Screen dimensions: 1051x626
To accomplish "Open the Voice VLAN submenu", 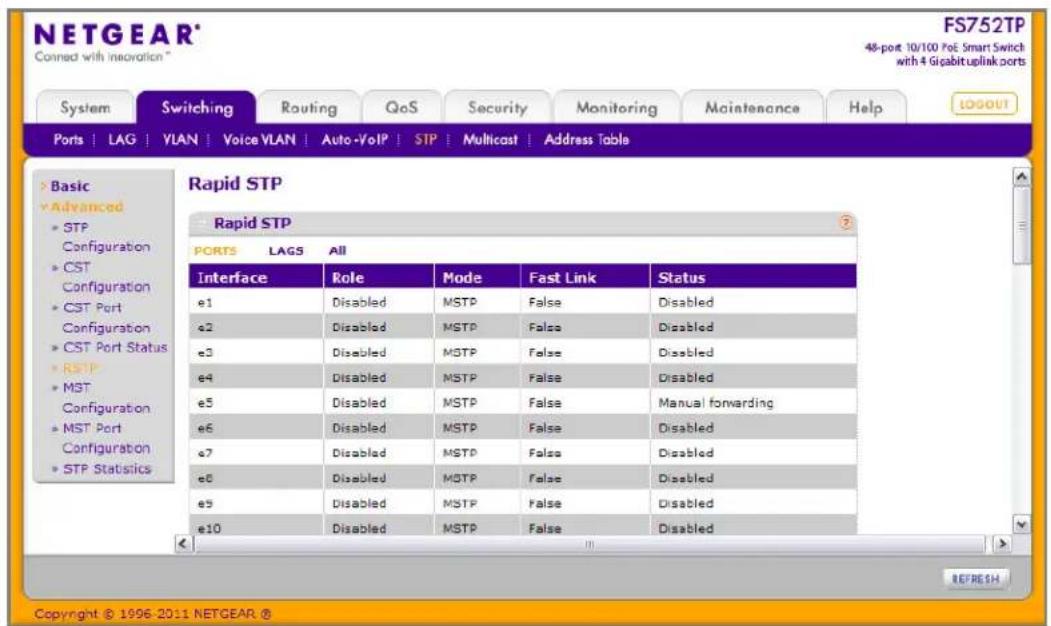I will [x=259, y=139].
